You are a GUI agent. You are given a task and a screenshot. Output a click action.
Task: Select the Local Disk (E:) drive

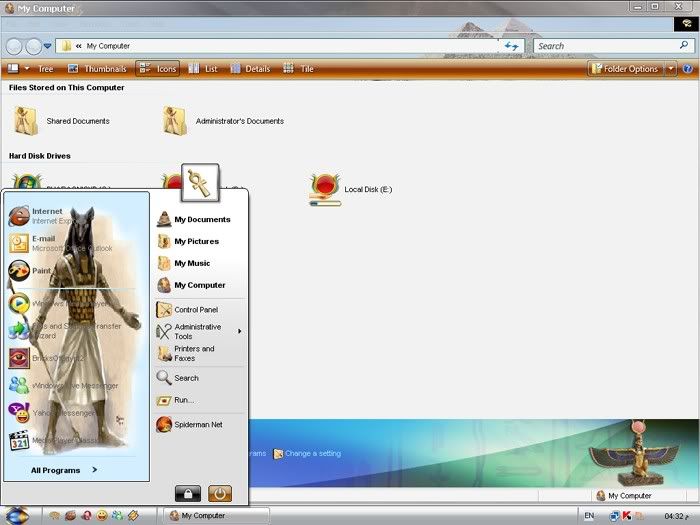click(x=351, y=189)
